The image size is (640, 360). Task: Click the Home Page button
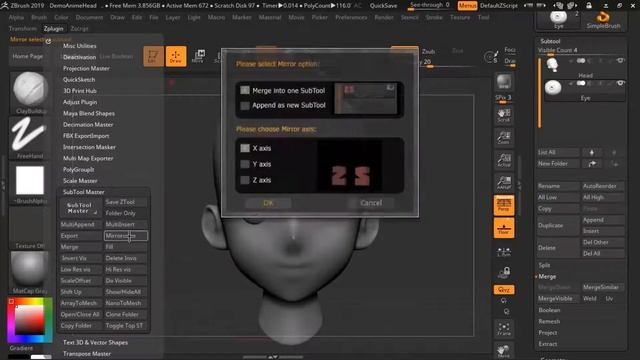click(x=28, y=56)
